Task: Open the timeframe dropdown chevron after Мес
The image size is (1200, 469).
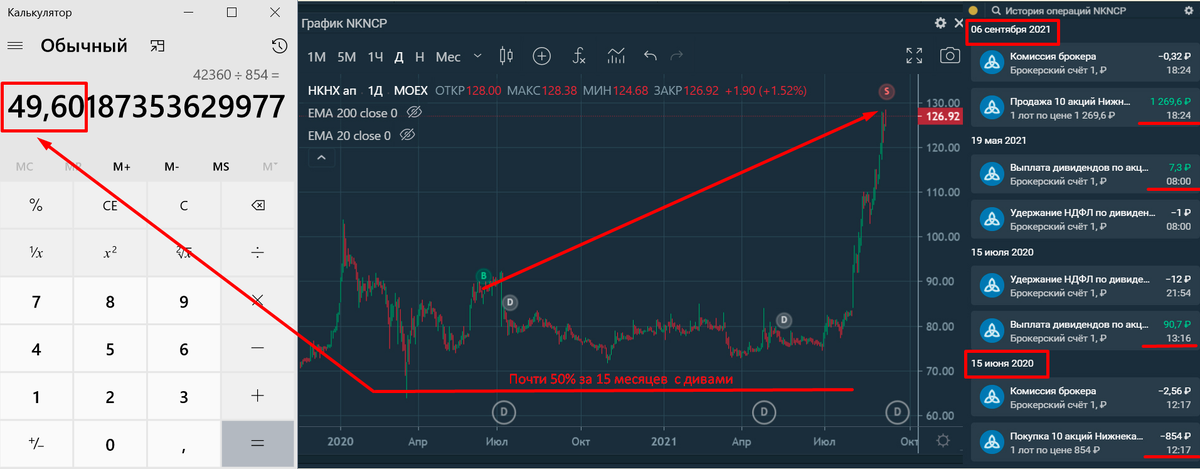Action: tap(477, 56)
